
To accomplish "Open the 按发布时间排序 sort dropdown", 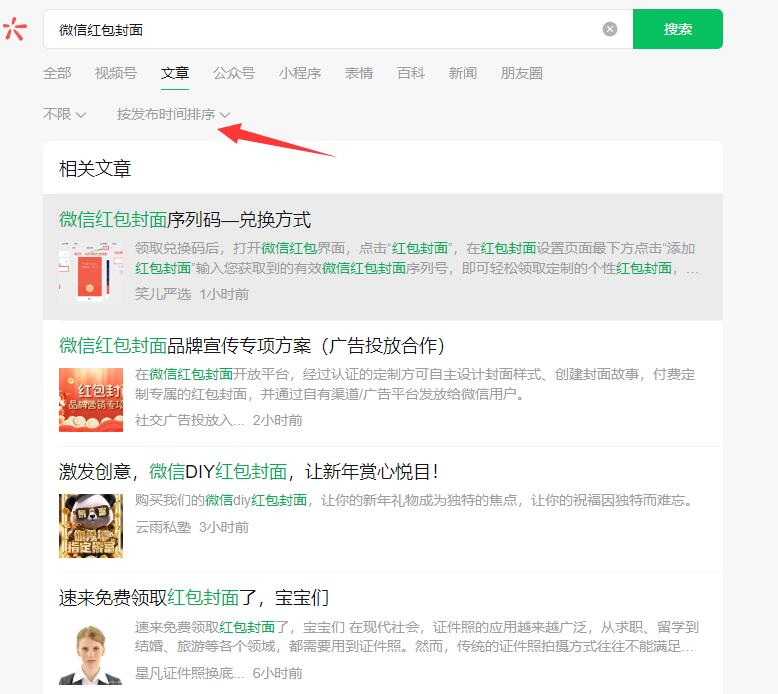I will tap(173, 114).
